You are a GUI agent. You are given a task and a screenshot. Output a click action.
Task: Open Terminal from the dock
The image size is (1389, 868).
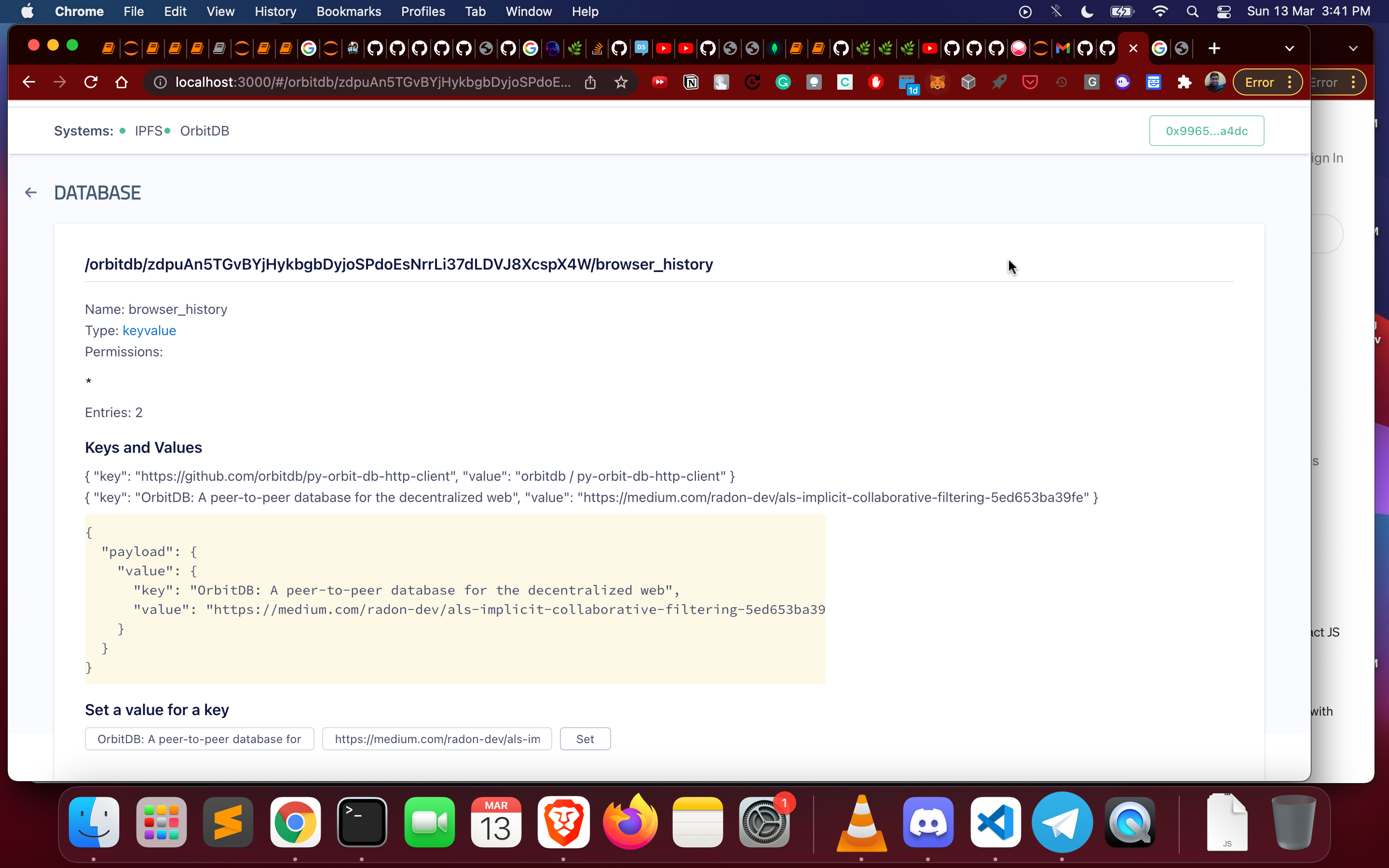pos(362,822)
